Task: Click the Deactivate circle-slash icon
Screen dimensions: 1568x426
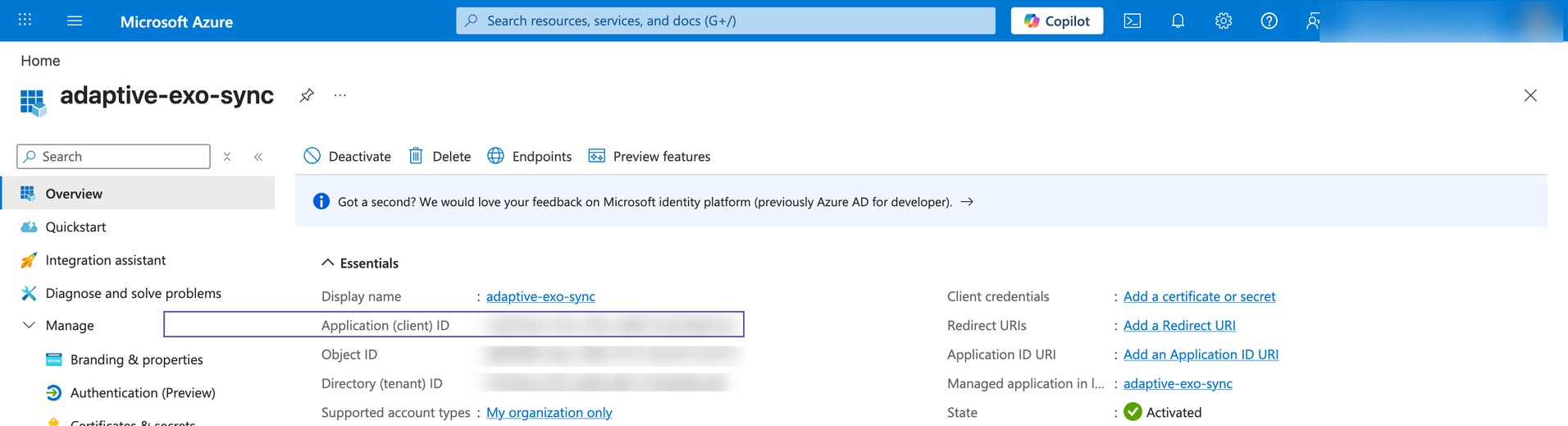Action: tap(312, 156)
